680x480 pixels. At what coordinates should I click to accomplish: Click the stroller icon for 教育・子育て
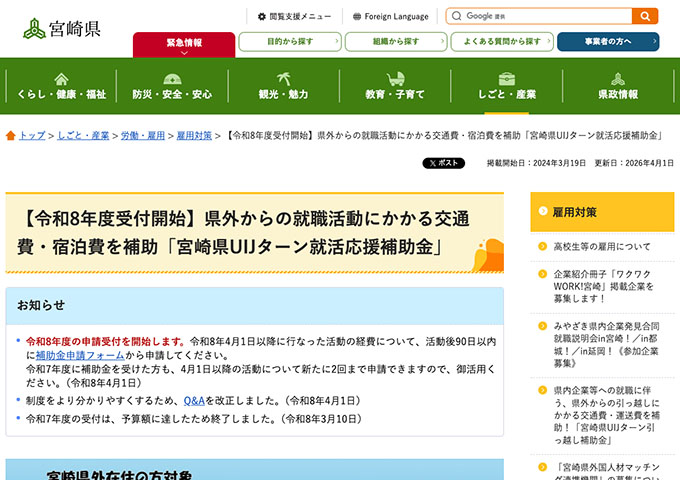(395, 78)
